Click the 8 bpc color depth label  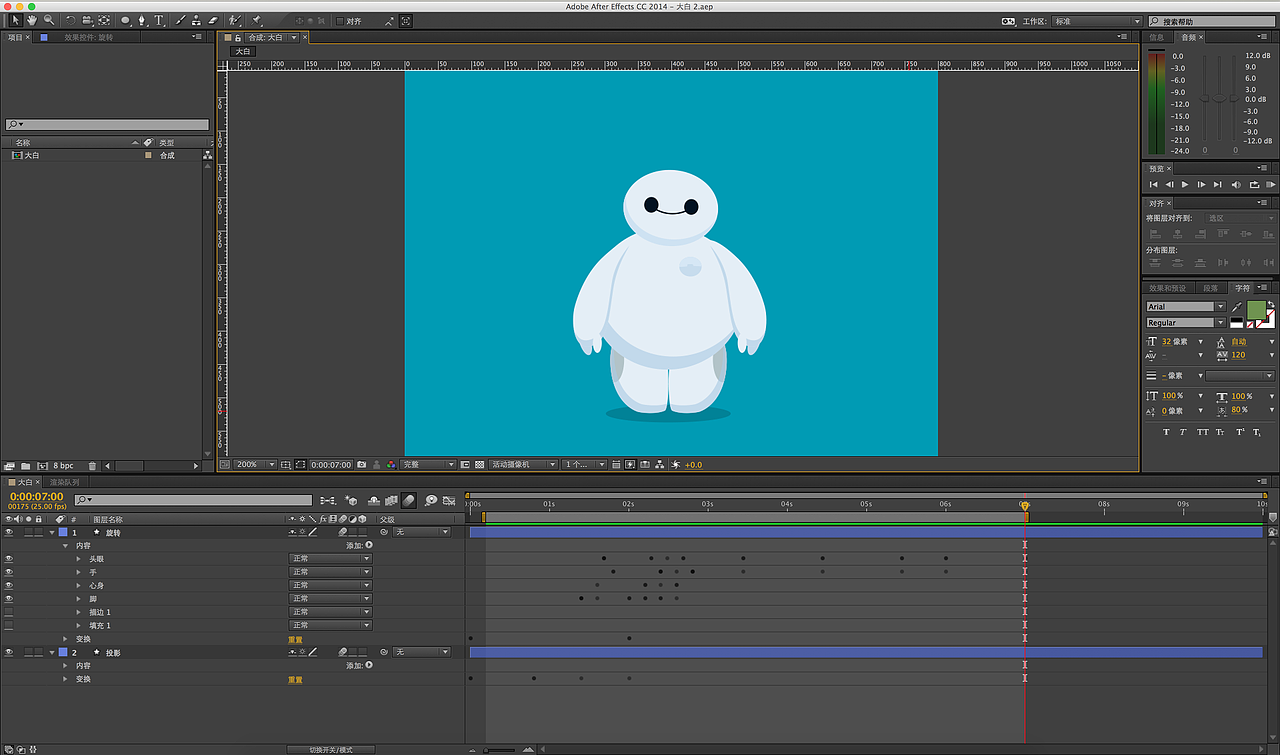(x=63, y=466)
